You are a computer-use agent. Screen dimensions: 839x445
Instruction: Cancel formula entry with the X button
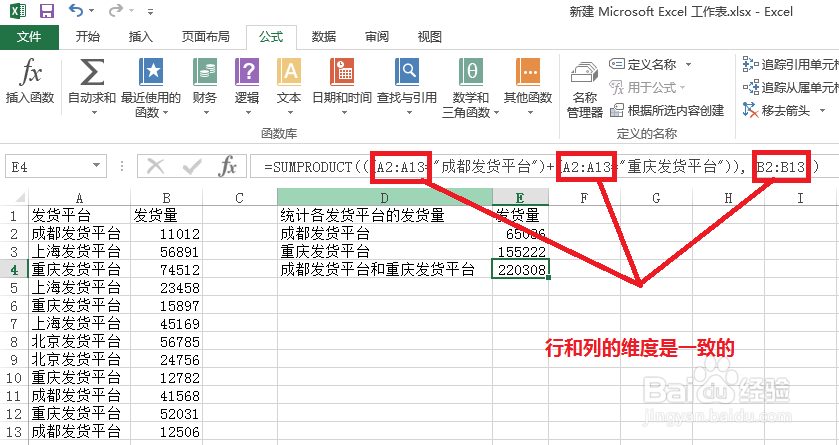point(155,167)
